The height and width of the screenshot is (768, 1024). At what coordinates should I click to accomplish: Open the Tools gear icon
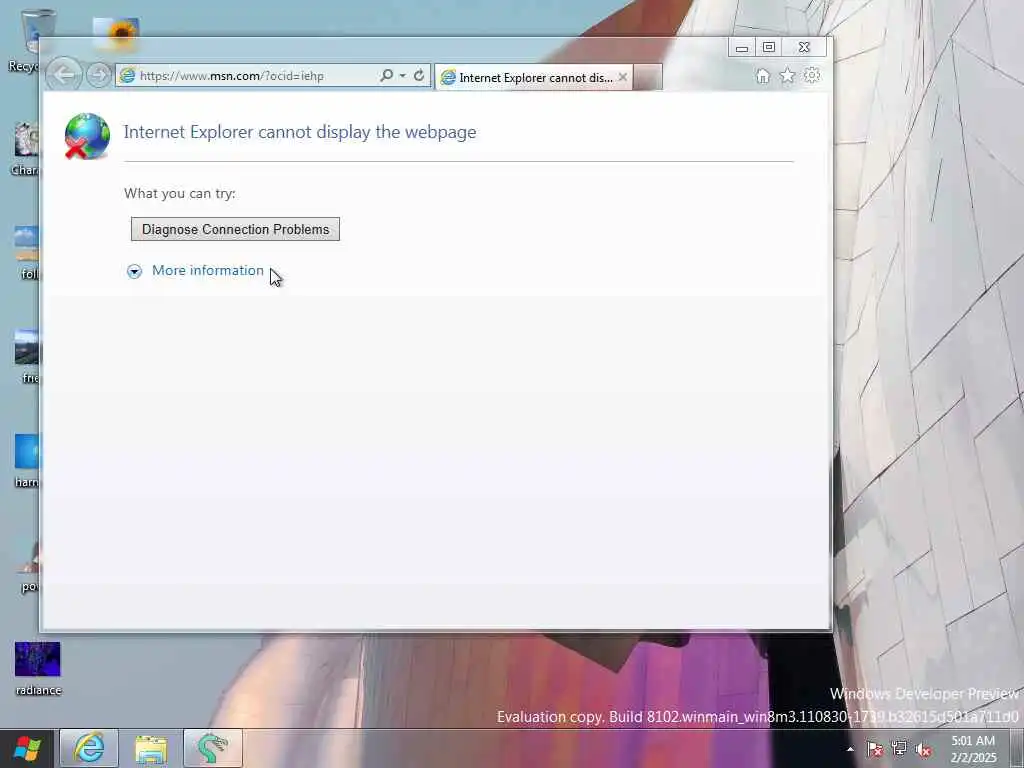(x=812, y=76)
